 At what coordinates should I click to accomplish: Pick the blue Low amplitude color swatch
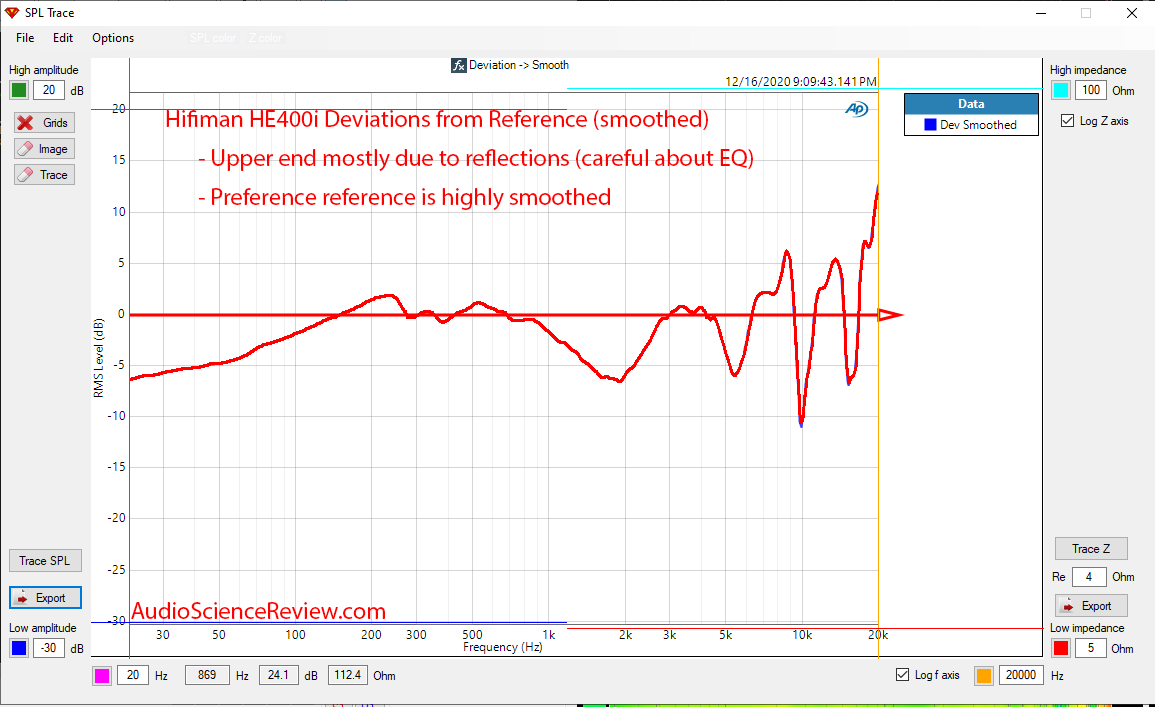coord(19,649)
